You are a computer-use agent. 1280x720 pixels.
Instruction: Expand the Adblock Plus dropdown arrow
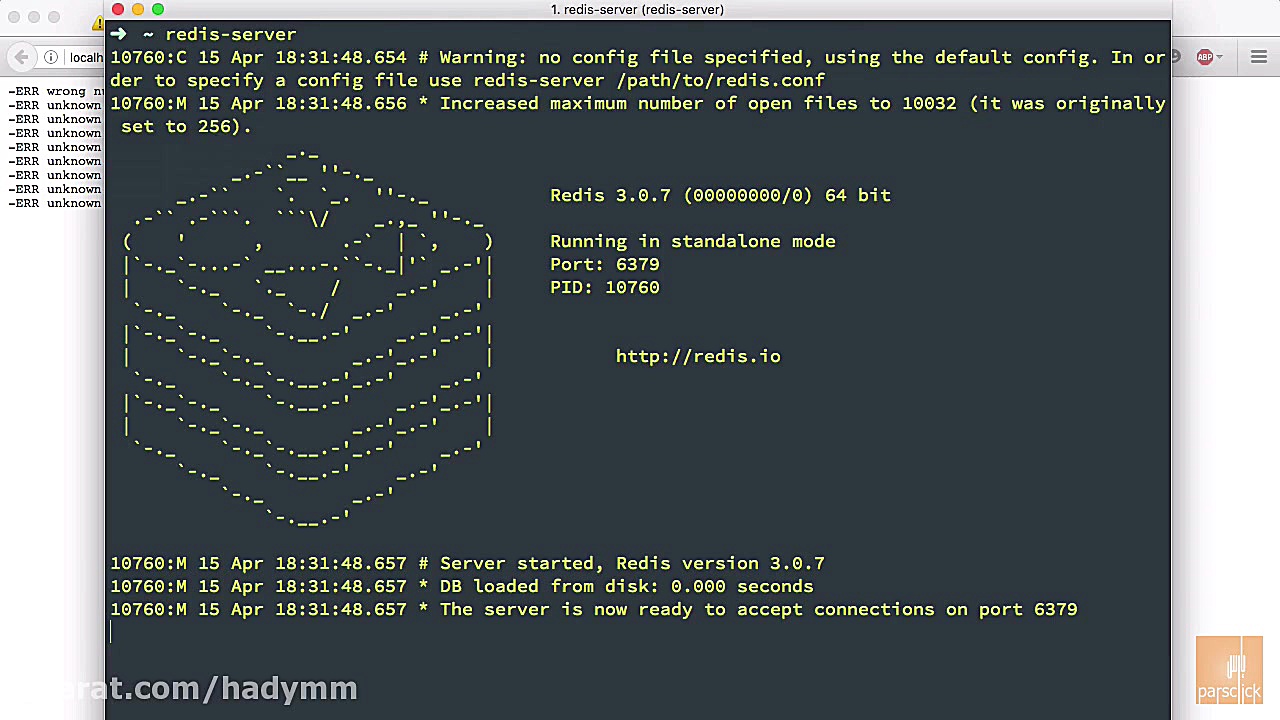point(1221,57)
